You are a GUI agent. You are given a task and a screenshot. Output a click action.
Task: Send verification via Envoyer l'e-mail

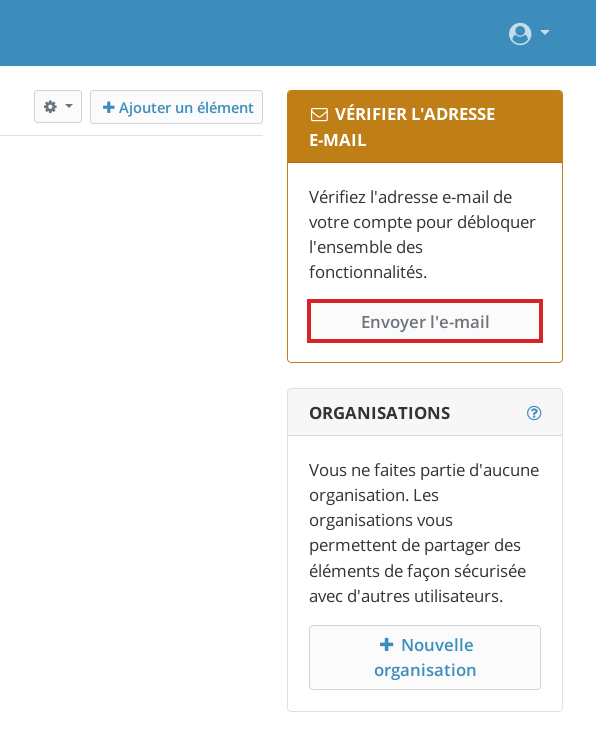[425, 322]
